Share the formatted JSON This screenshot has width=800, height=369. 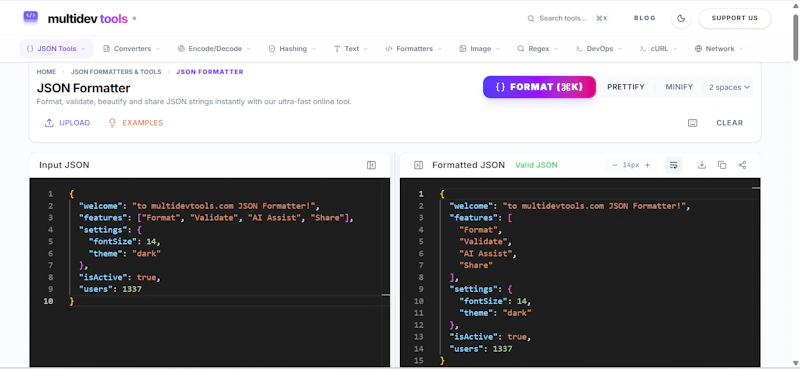[x=742, y=165]
